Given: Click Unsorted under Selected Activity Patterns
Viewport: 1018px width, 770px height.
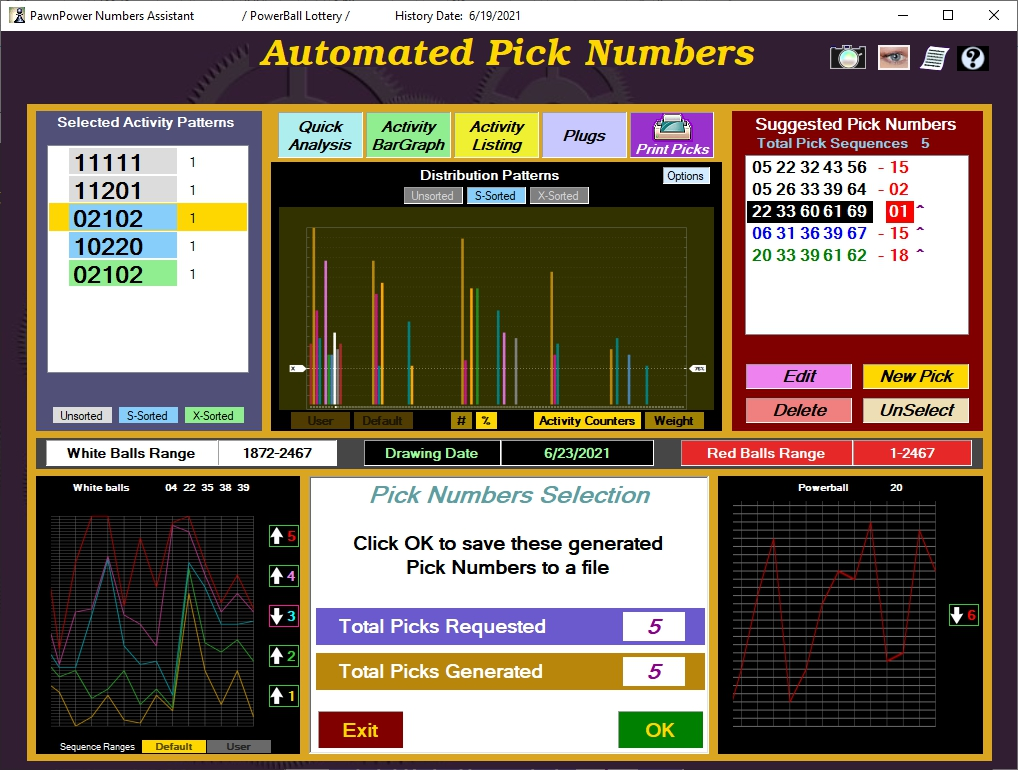Looking at the screenshot, I should point(82,416).
